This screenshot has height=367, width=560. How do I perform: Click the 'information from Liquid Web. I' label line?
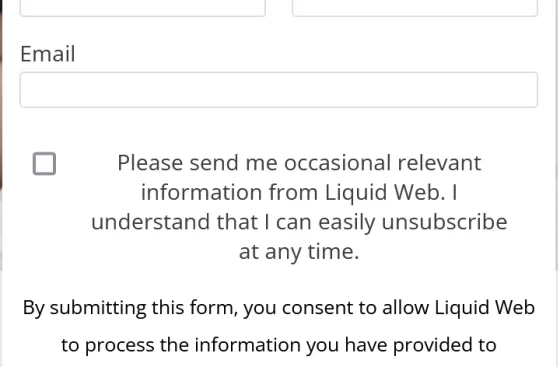click(299, 192)
